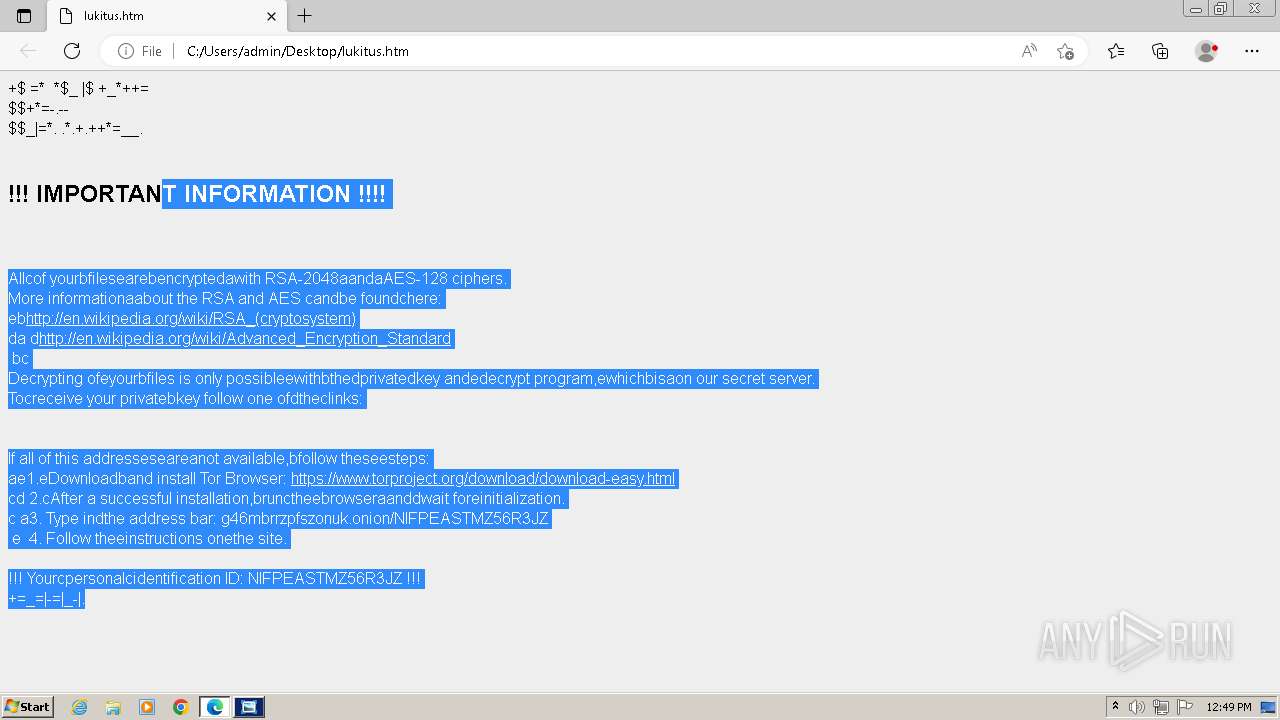
Task: View site information icon next to File
Action: click(x=126, y=51)
